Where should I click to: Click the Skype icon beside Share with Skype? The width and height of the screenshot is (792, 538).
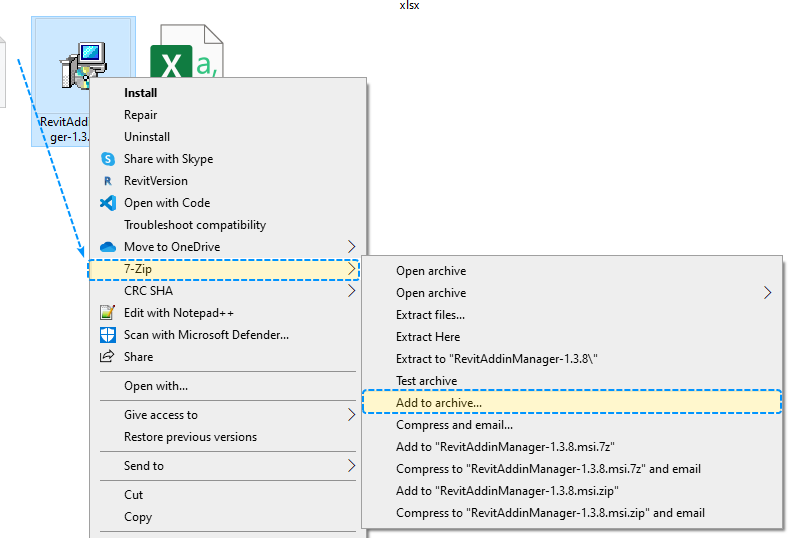pyautogui.click(x=108, y=159)
